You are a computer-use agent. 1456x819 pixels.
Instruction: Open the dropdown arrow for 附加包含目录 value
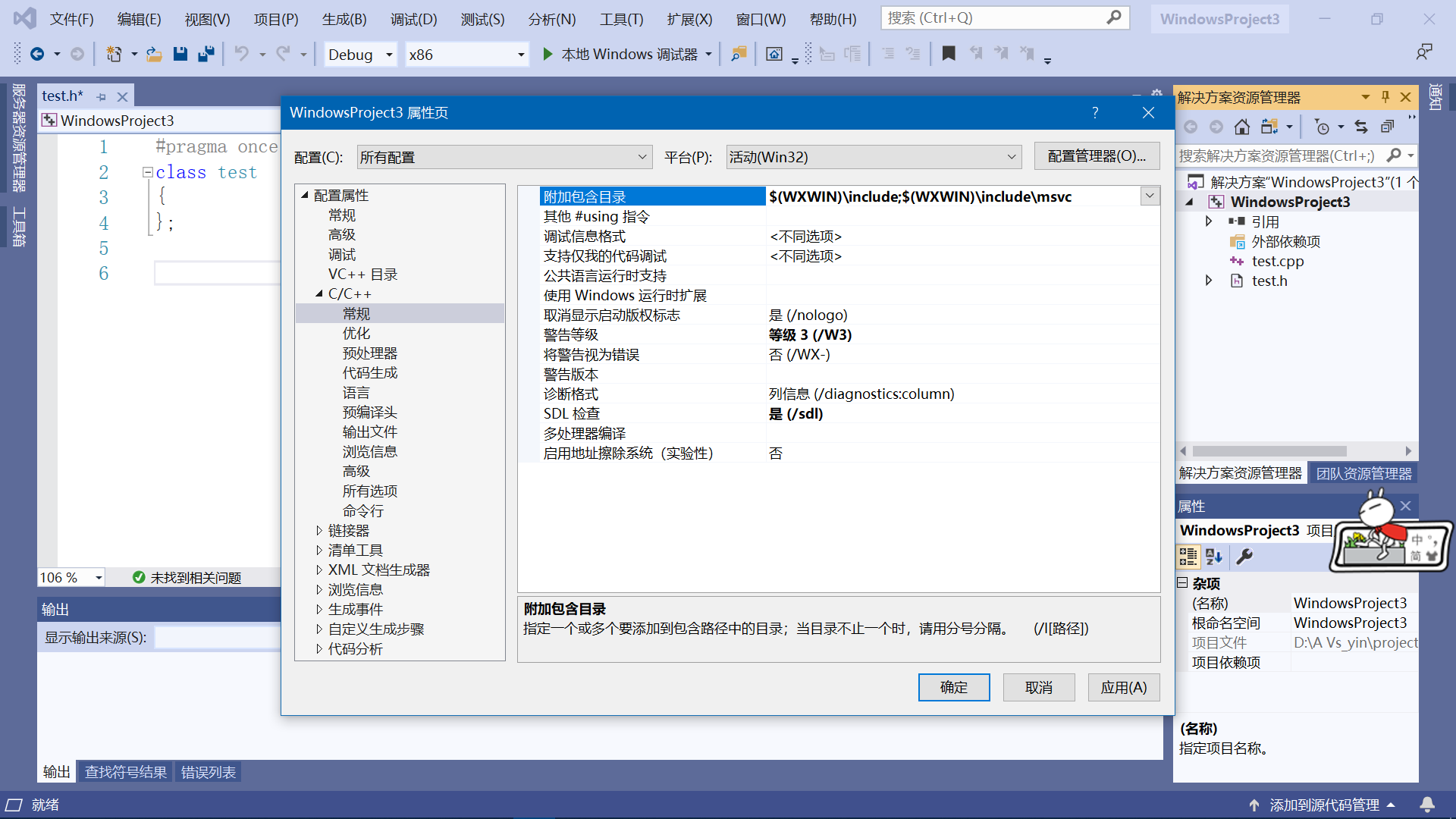pyautogui.click(x=1150, y=196)
